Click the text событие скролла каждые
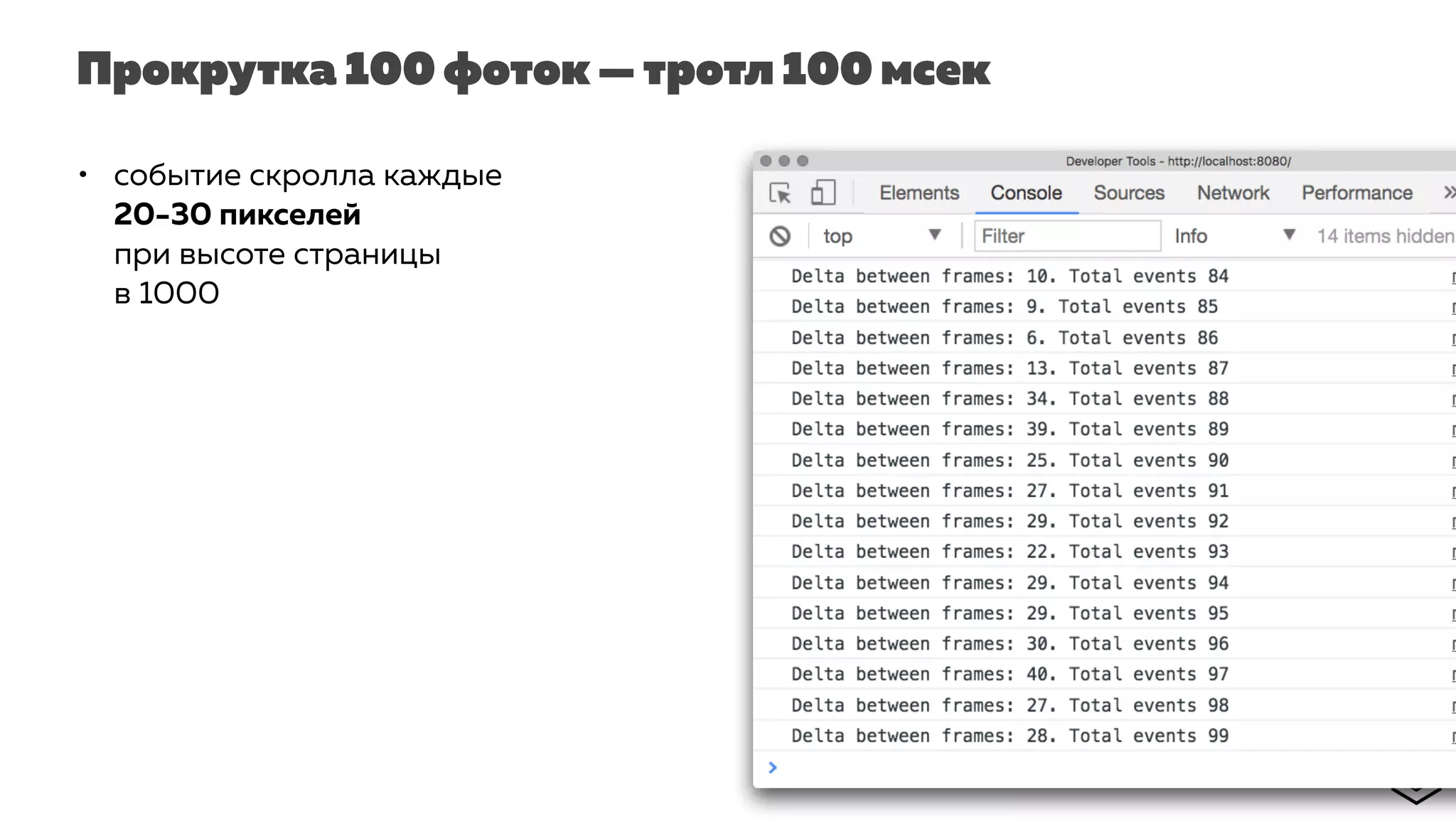This screenshot has width=1456, height=819. pos(308,176)
